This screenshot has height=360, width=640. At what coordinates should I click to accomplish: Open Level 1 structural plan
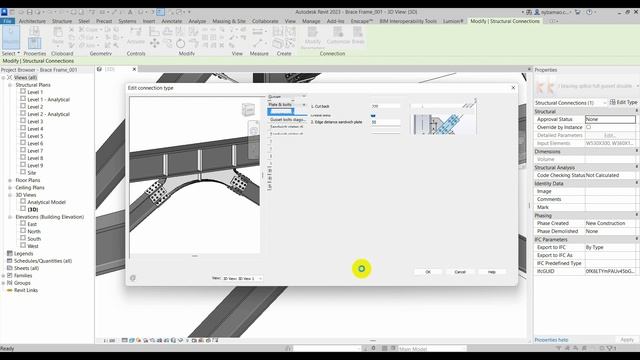35,92
